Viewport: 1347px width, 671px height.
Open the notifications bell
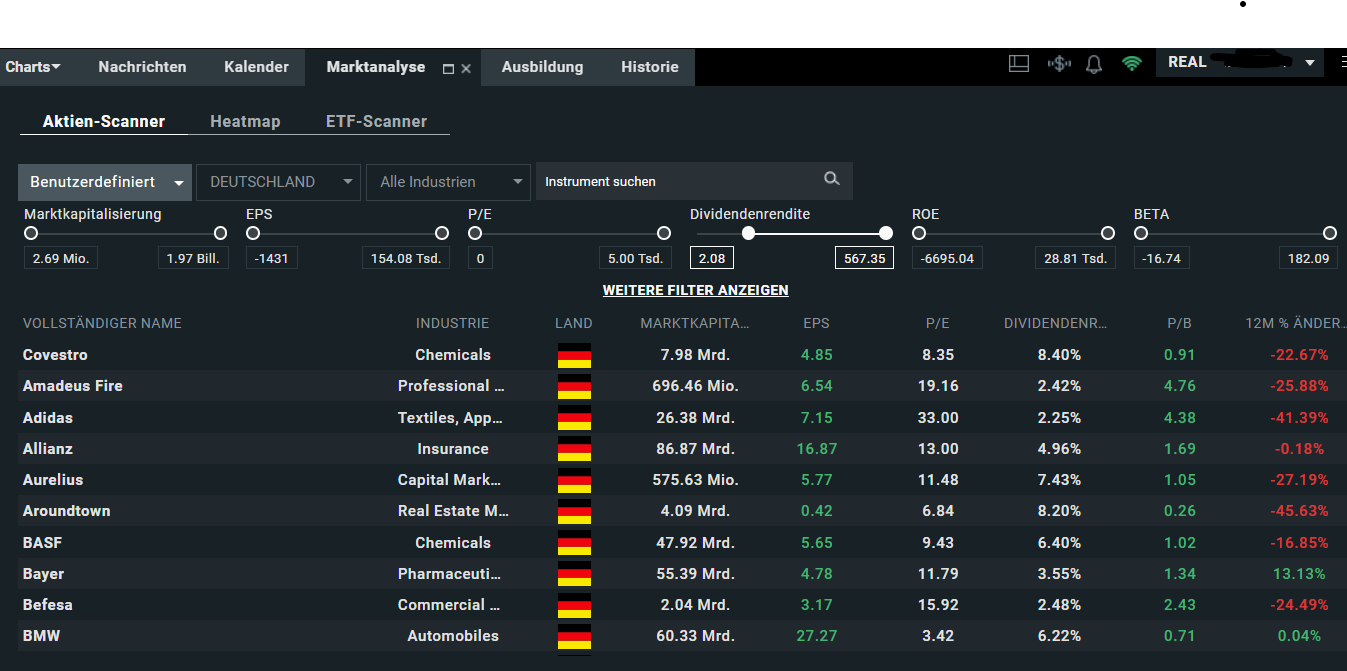[x=1094, y=65]
